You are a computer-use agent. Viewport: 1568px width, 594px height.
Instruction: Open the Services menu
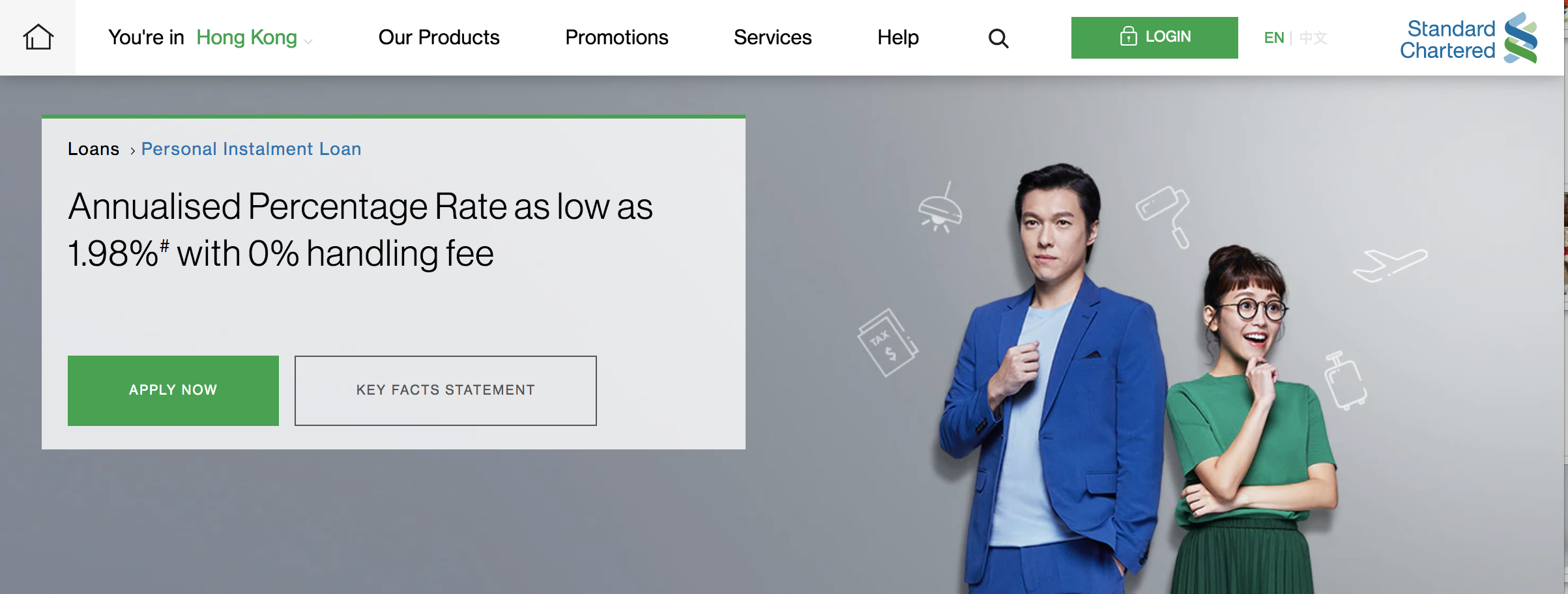[x=772, y=38]
